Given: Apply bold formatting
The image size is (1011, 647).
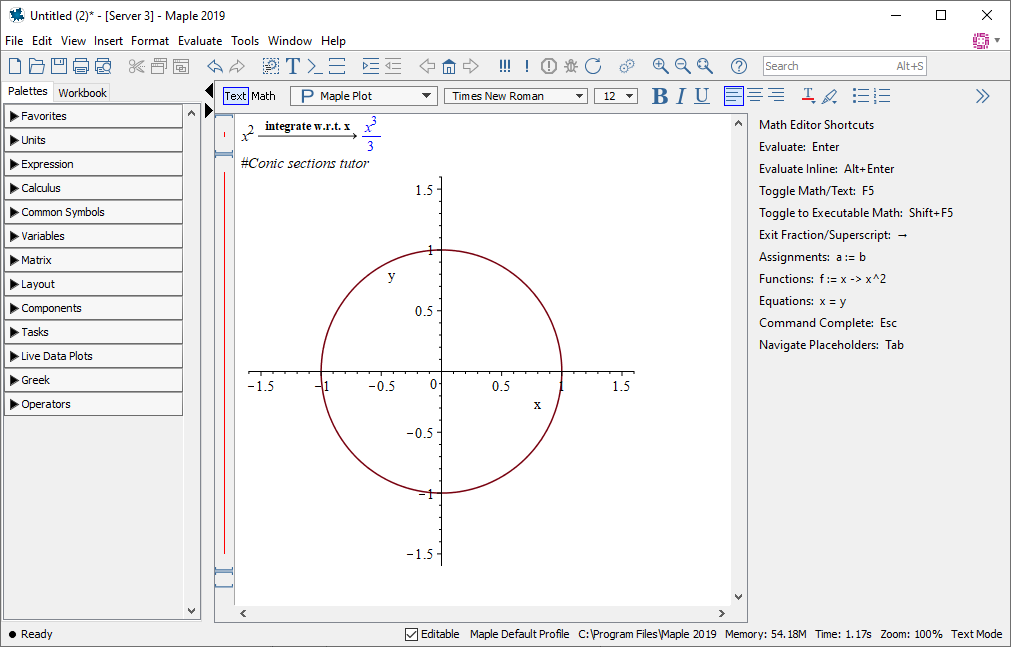Looking at the screenshot, I should tap(660, 96).
